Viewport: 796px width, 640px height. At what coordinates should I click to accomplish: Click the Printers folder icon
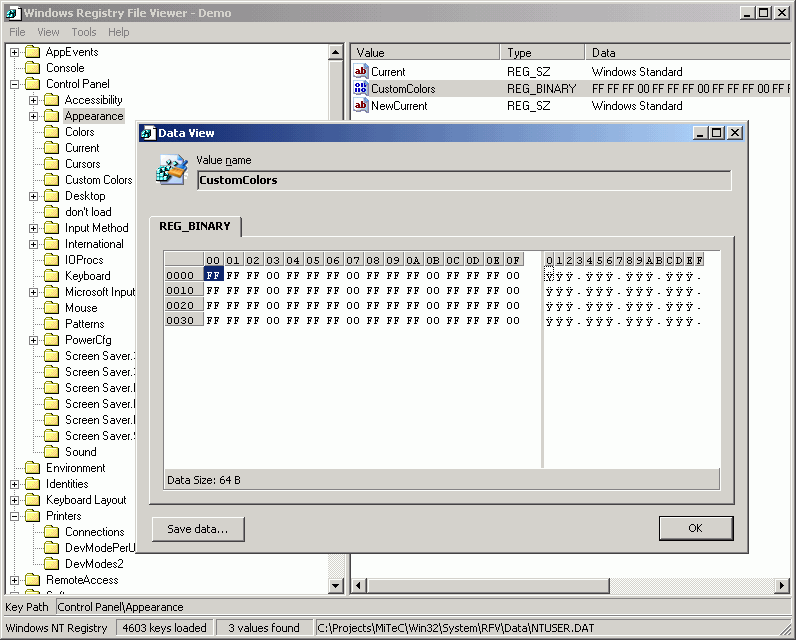click(32, 516)
